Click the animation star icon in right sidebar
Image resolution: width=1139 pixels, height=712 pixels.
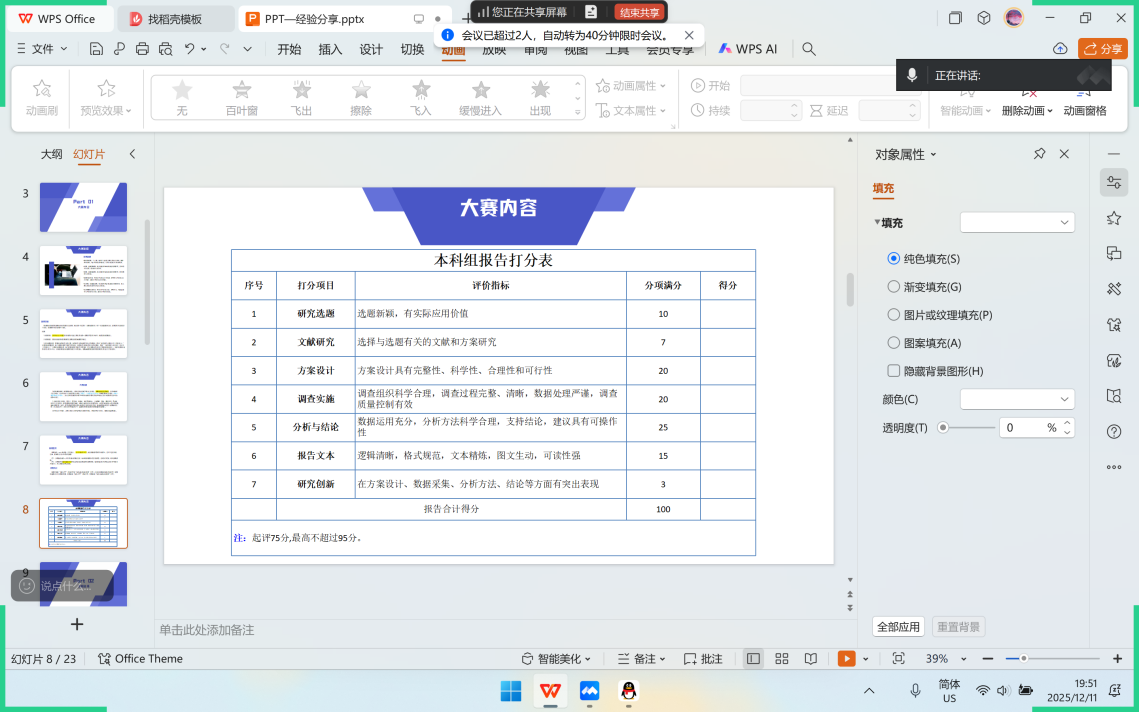[x=1114, y=218]
